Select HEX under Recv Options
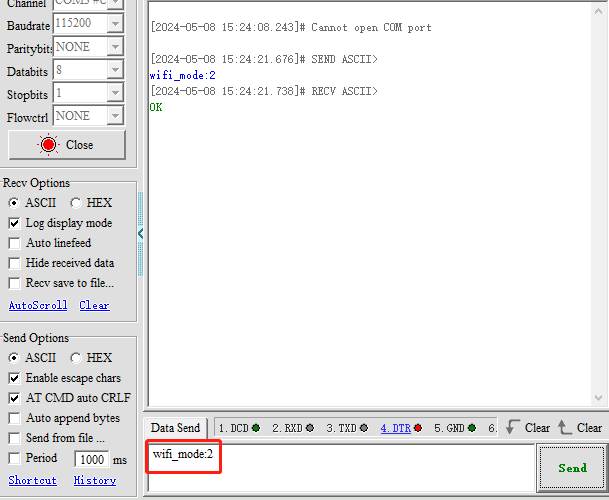Viewport: 609px width, 500px height. (x=91, y=203)
